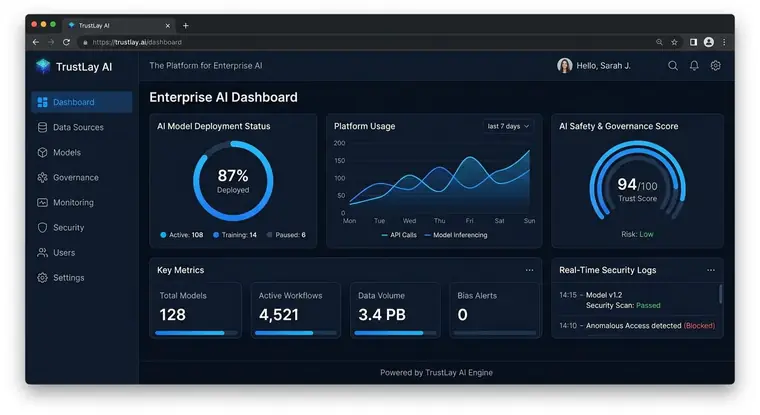Reload the page with browser refresh
Screen dimensions: 760x415
pyautogui.click(x=66, y=42)
